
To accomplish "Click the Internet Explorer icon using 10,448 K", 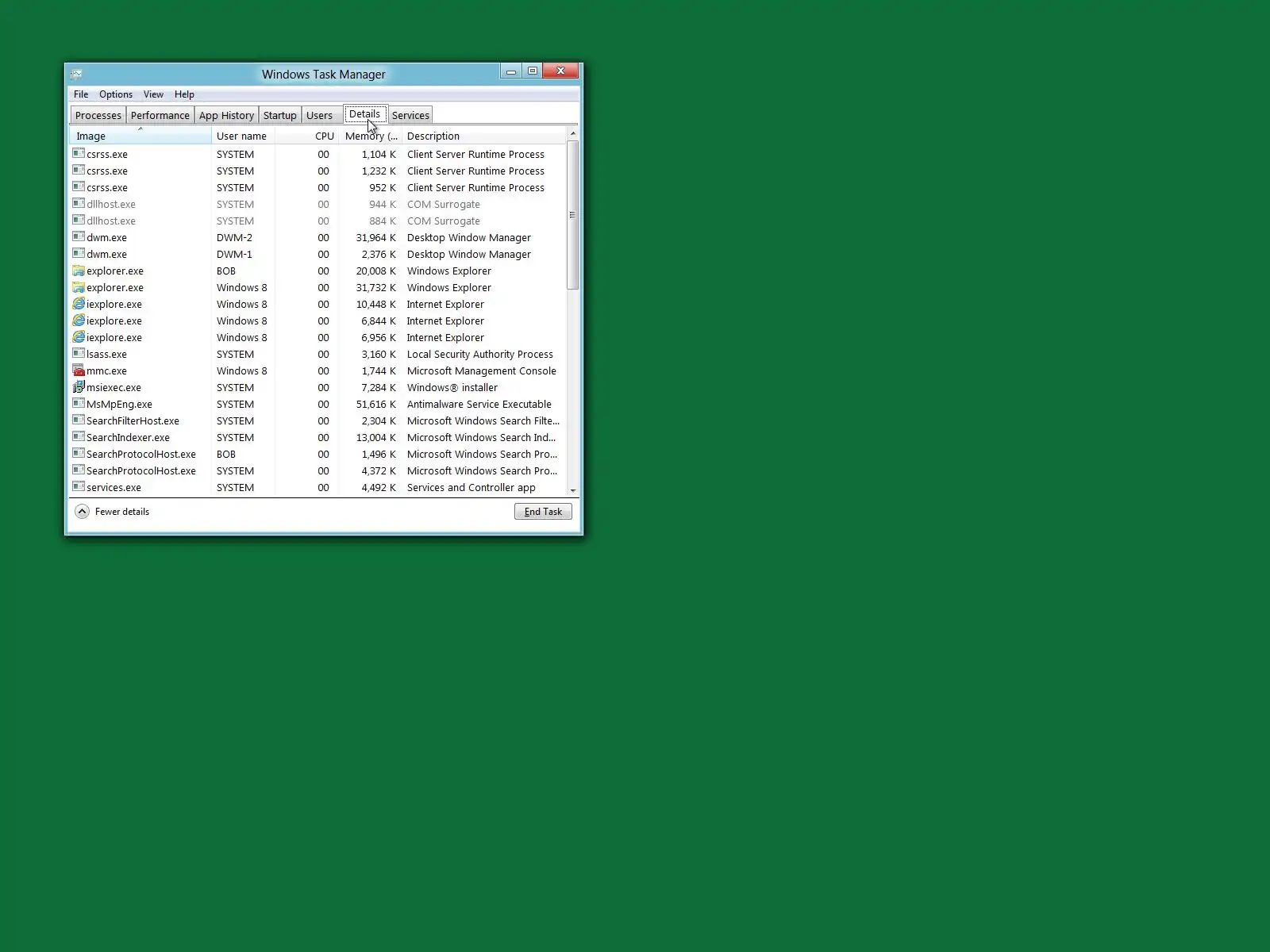I will (79, 303).
